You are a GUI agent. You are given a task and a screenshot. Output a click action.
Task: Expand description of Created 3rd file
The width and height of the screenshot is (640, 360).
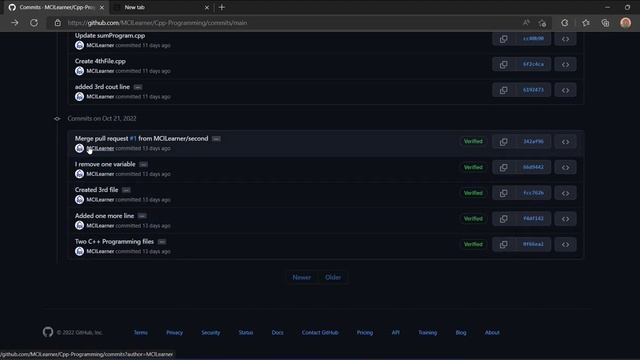(x=126, y=190)
